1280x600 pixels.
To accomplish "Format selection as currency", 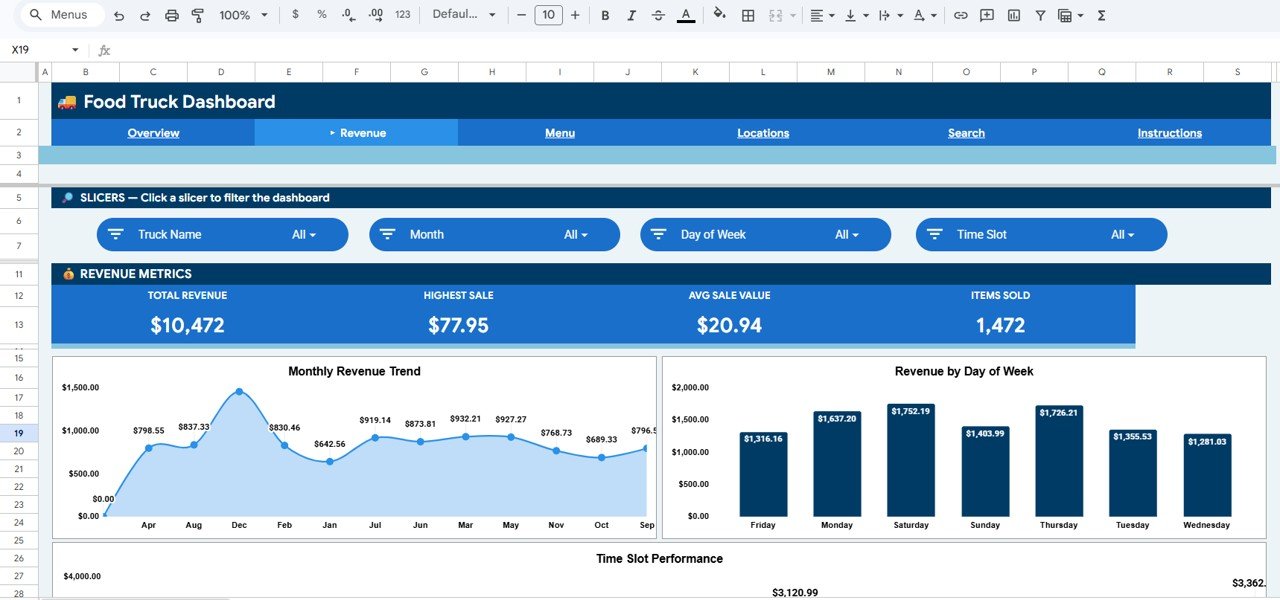I will [x=297, y=15].
